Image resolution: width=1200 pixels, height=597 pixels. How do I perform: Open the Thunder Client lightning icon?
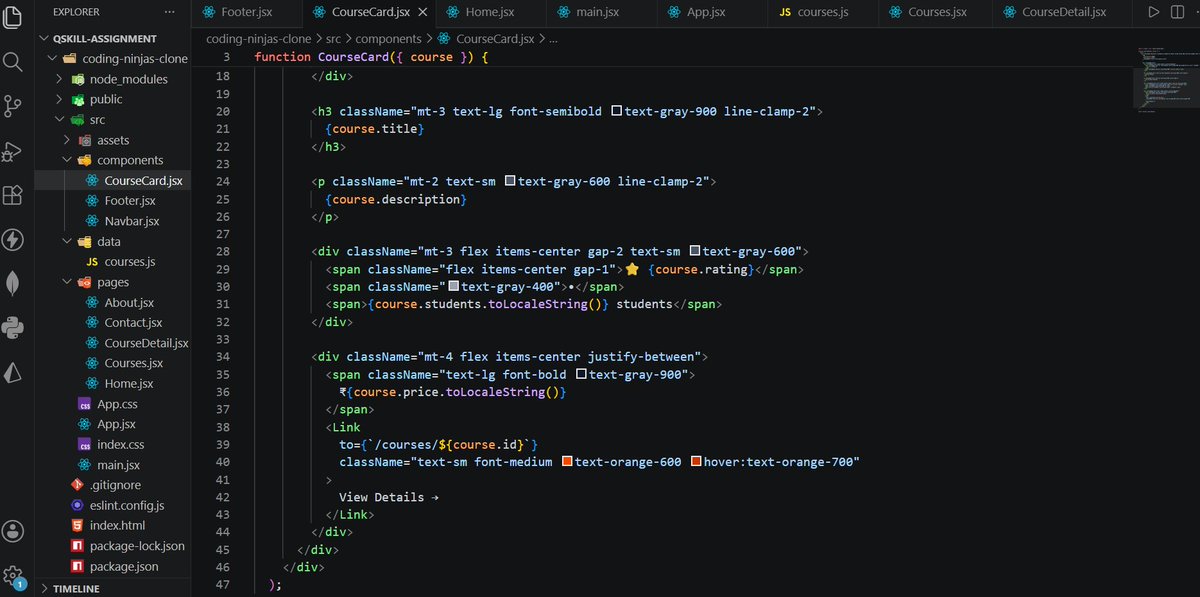[x=13, y=240]
